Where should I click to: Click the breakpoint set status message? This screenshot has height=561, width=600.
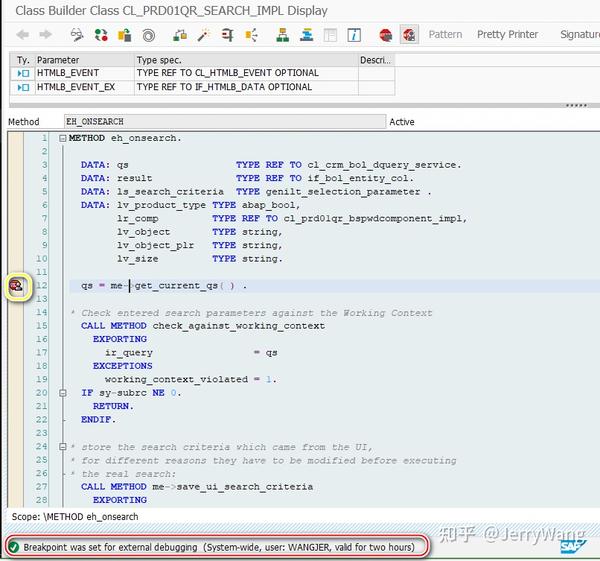pyautogui.click(x=219, y=547)
